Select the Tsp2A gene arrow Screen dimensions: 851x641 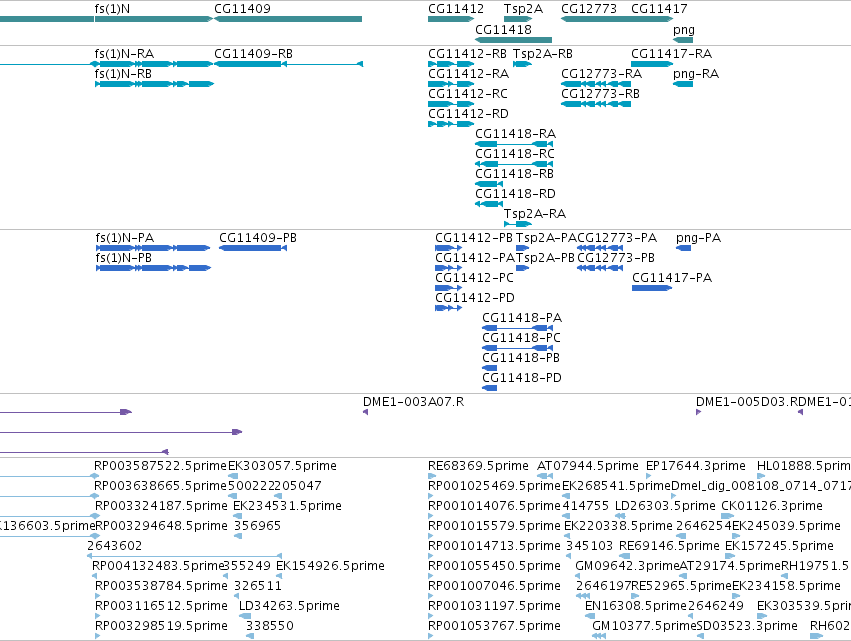click(x=518, y=19)
